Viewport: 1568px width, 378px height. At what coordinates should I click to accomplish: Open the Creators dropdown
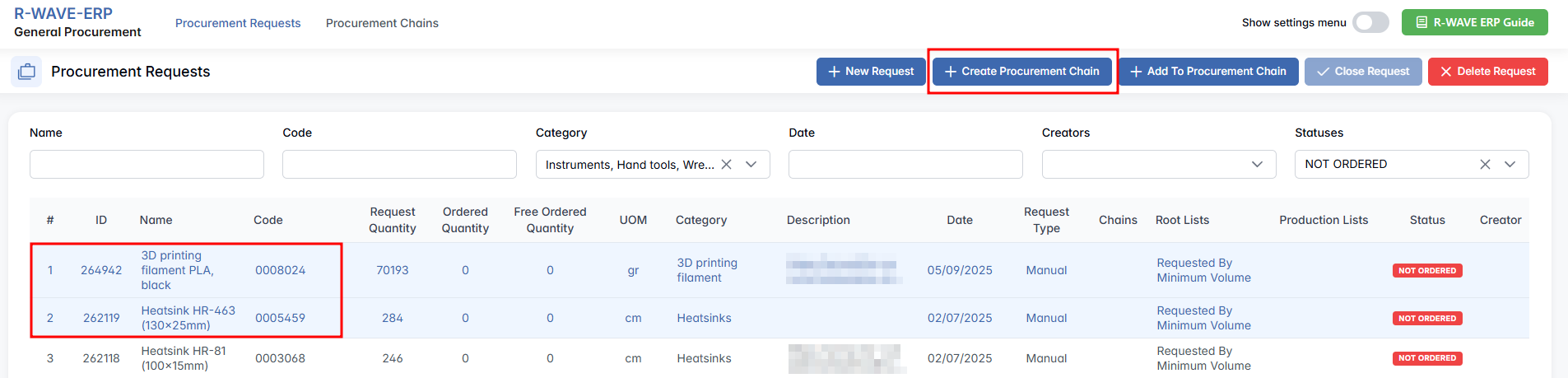[1256, 165]
